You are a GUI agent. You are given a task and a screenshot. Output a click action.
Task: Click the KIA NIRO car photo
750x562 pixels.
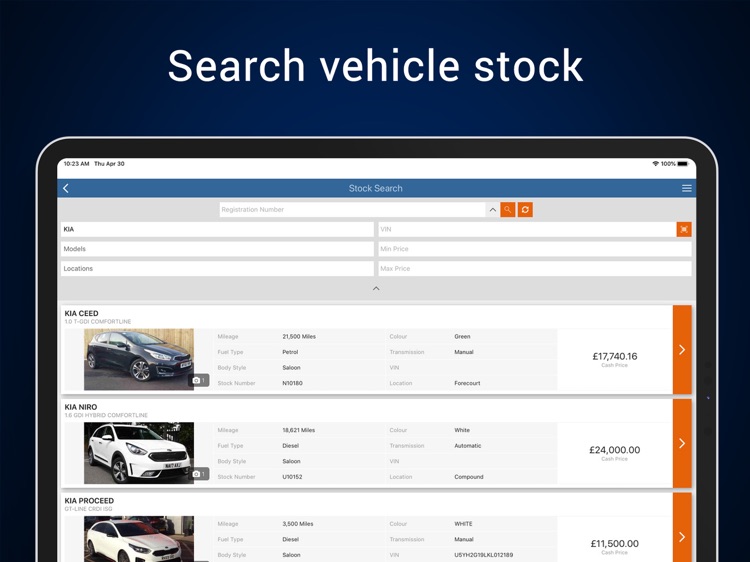click(x=139, y=453)
